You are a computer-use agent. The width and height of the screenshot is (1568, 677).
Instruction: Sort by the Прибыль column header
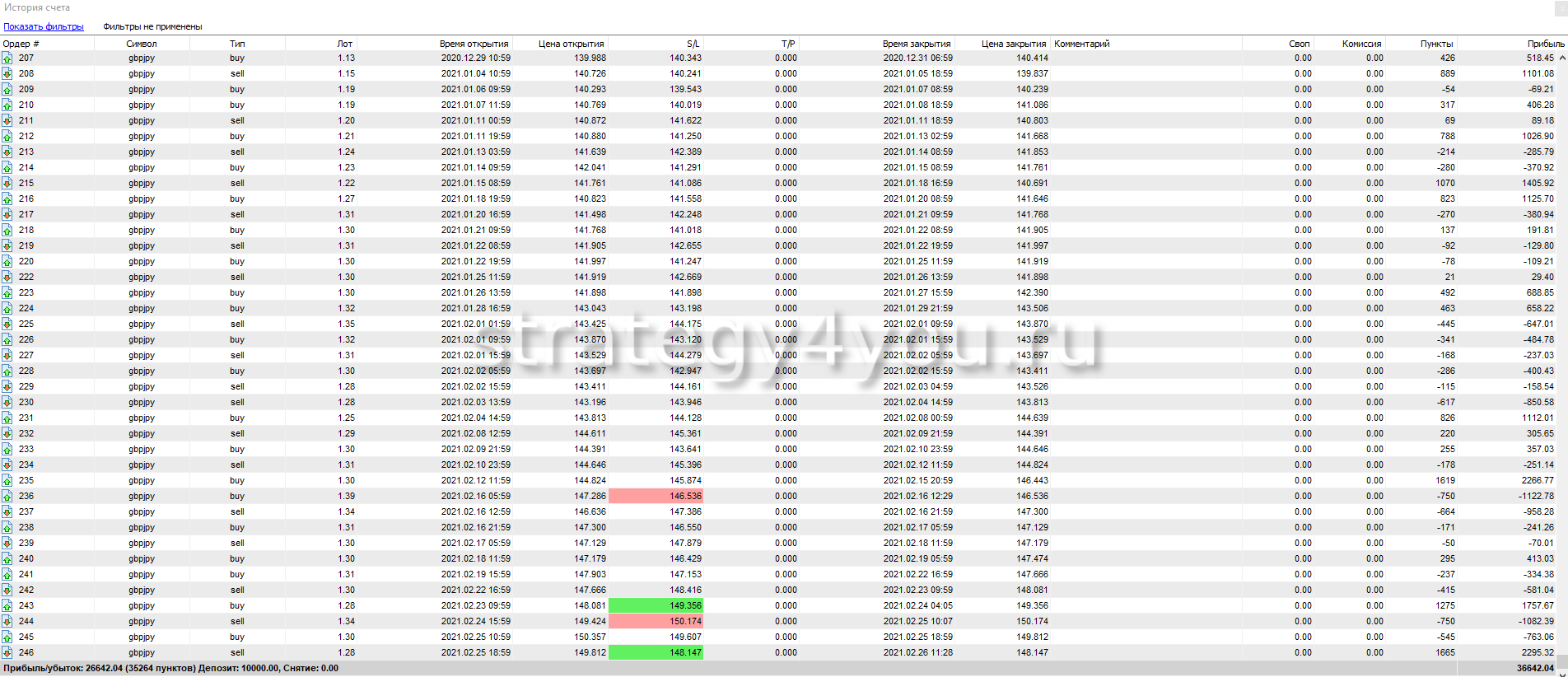1545,44
